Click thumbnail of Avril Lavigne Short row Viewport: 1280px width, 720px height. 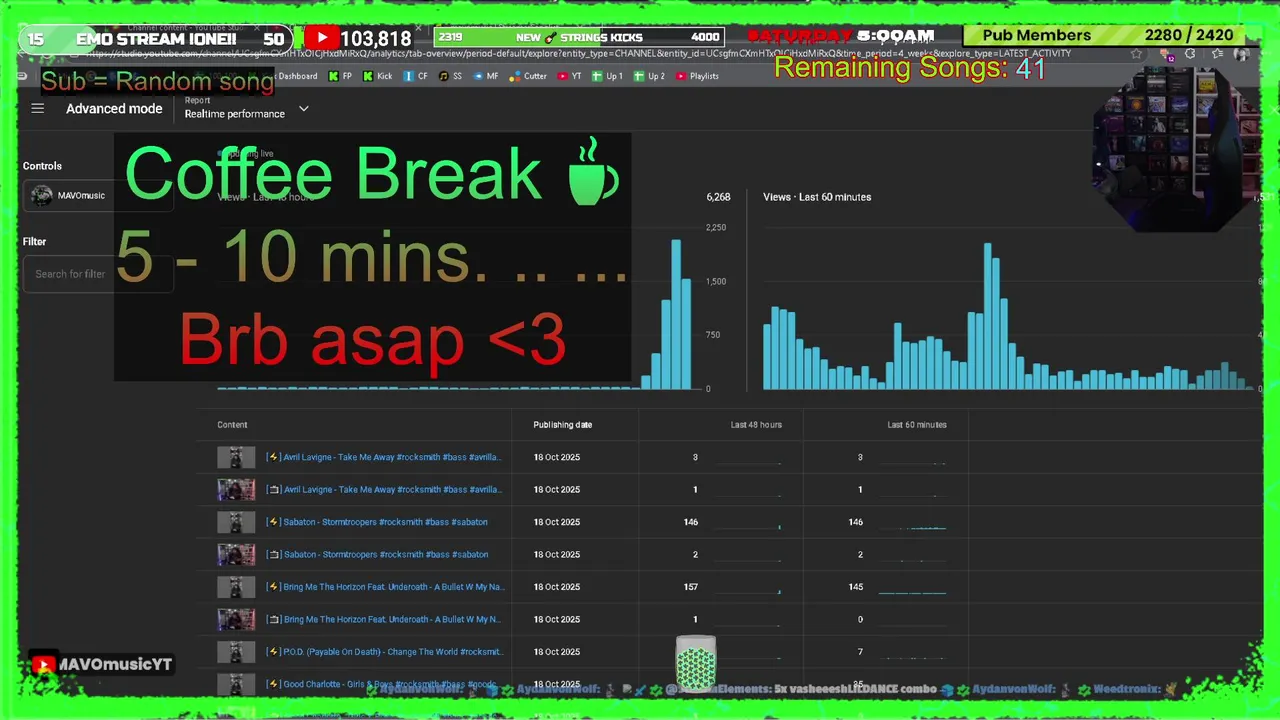236,458
